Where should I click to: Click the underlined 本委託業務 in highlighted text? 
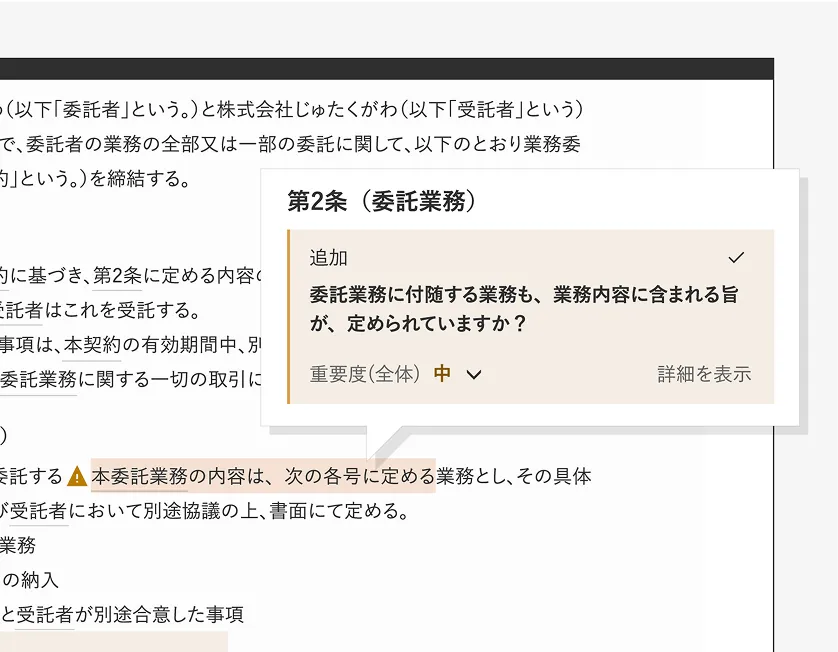139,476
